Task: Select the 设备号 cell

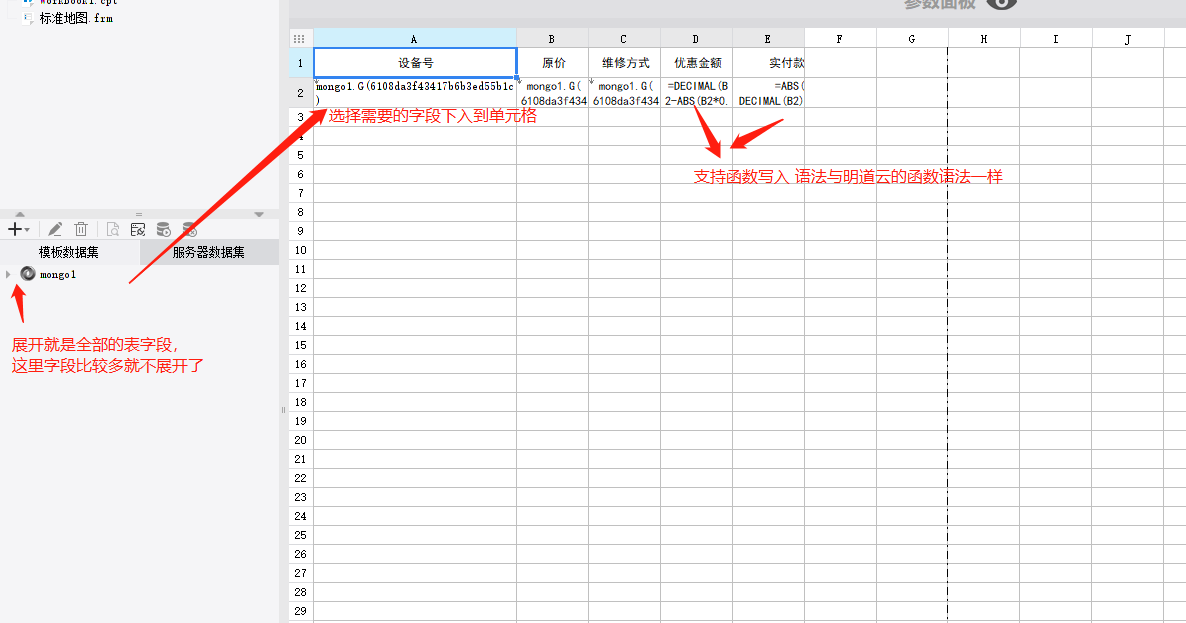Action: click(x=415, y=63)
